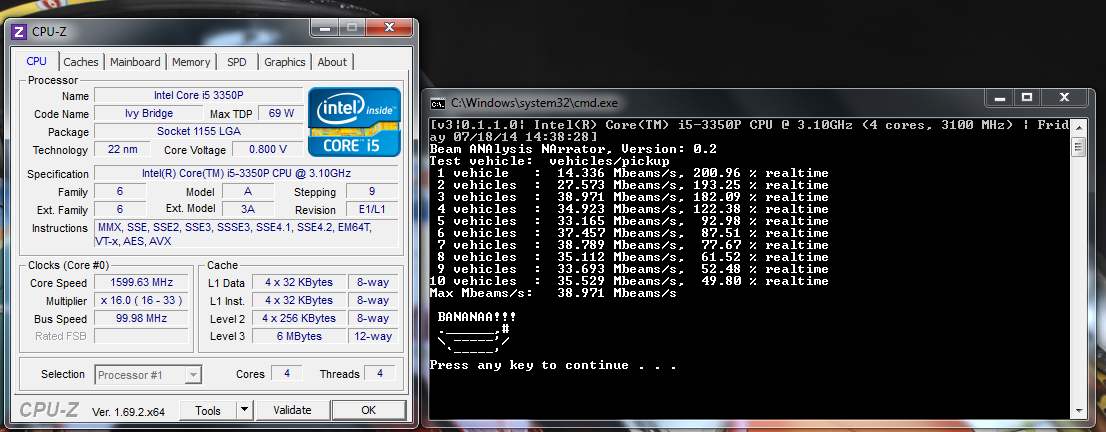Image resolution: width=1106 pixels, height=432 pixels.
Task: Click the Level 2 size 4 x 256 KBytes
Action: (299, 318)
